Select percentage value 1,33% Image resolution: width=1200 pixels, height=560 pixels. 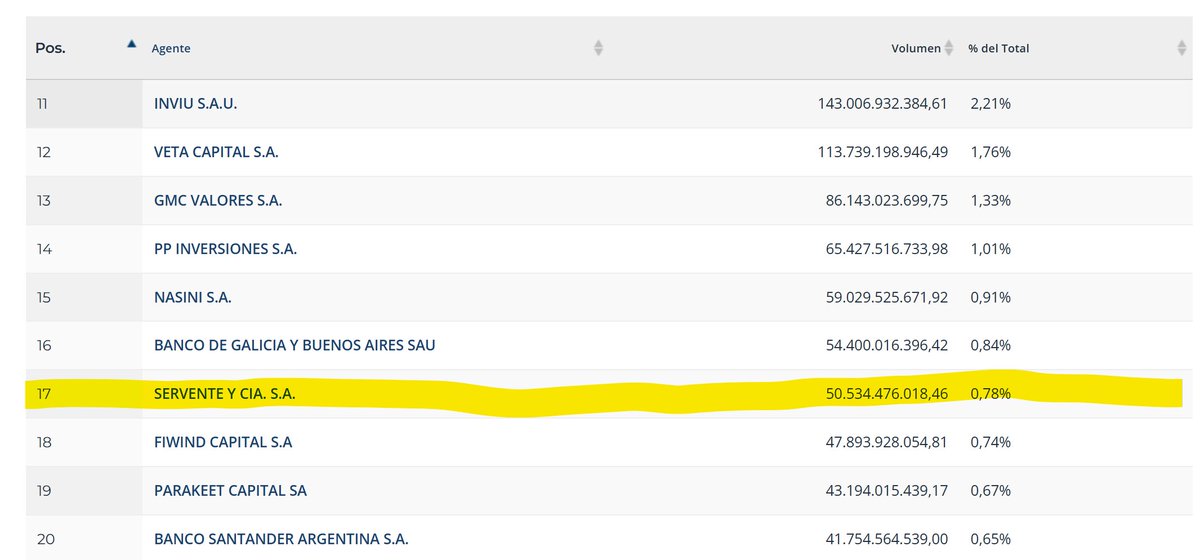coord(990,200)
